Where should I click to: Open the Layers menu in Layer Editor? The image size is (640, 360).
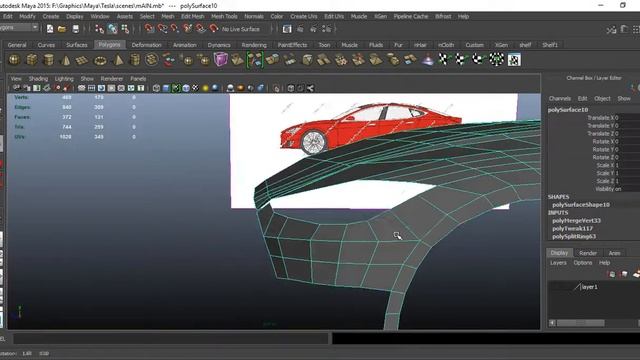(558, 263)
